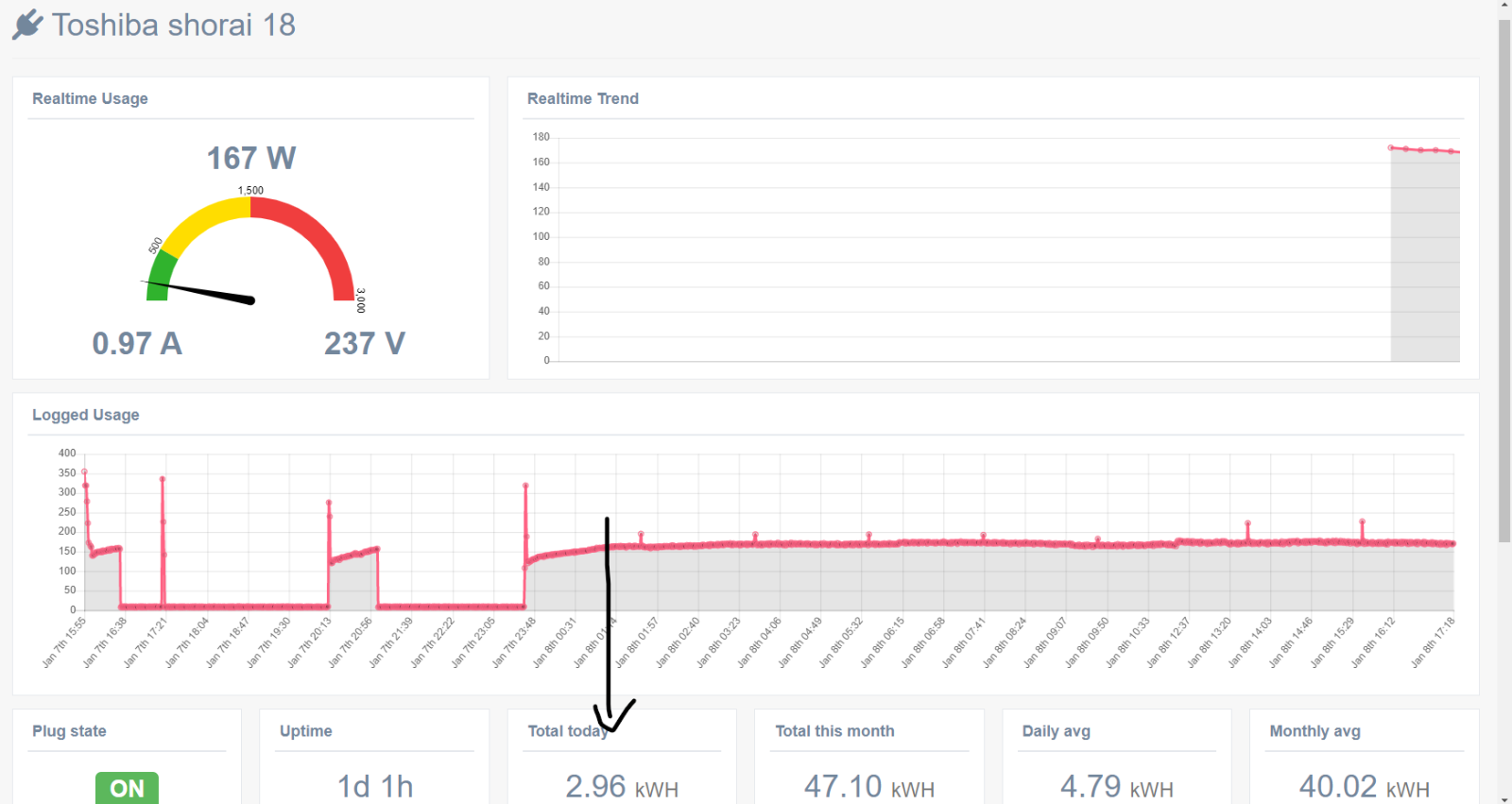Click the 40.02 kWH monthly average value
Image resolution: width=1512 pixels, height=804 pixels.
pos(1365,786)
